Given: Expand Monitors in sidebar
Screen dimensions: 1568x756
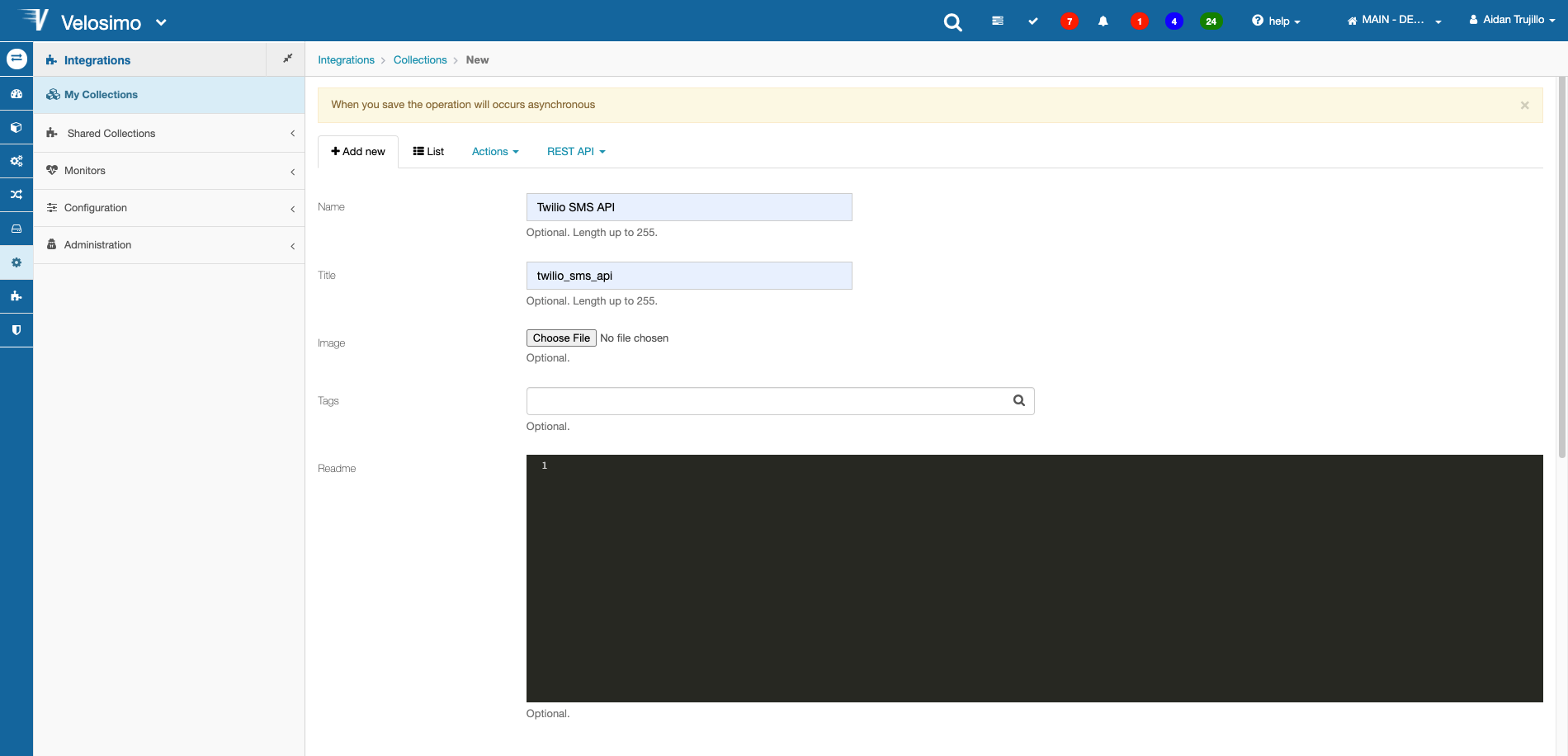Looking at the screenshot, I should (x=169, y=171).
